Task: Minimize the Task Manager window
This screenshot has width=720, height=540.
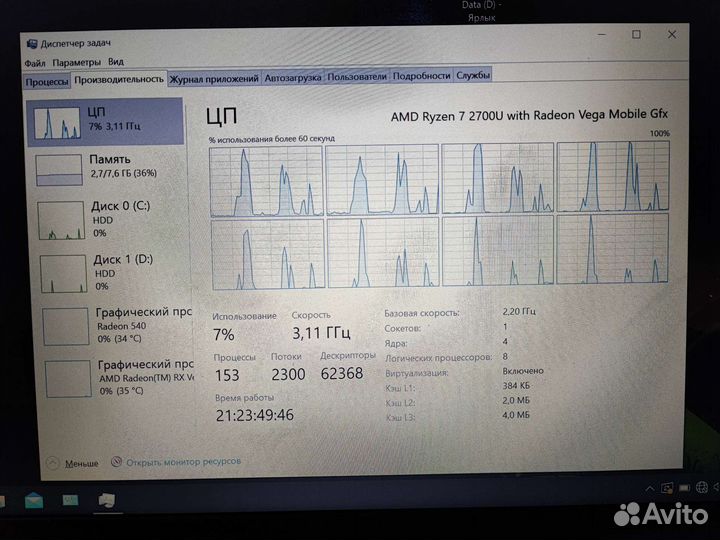Action: click(602, 34)
